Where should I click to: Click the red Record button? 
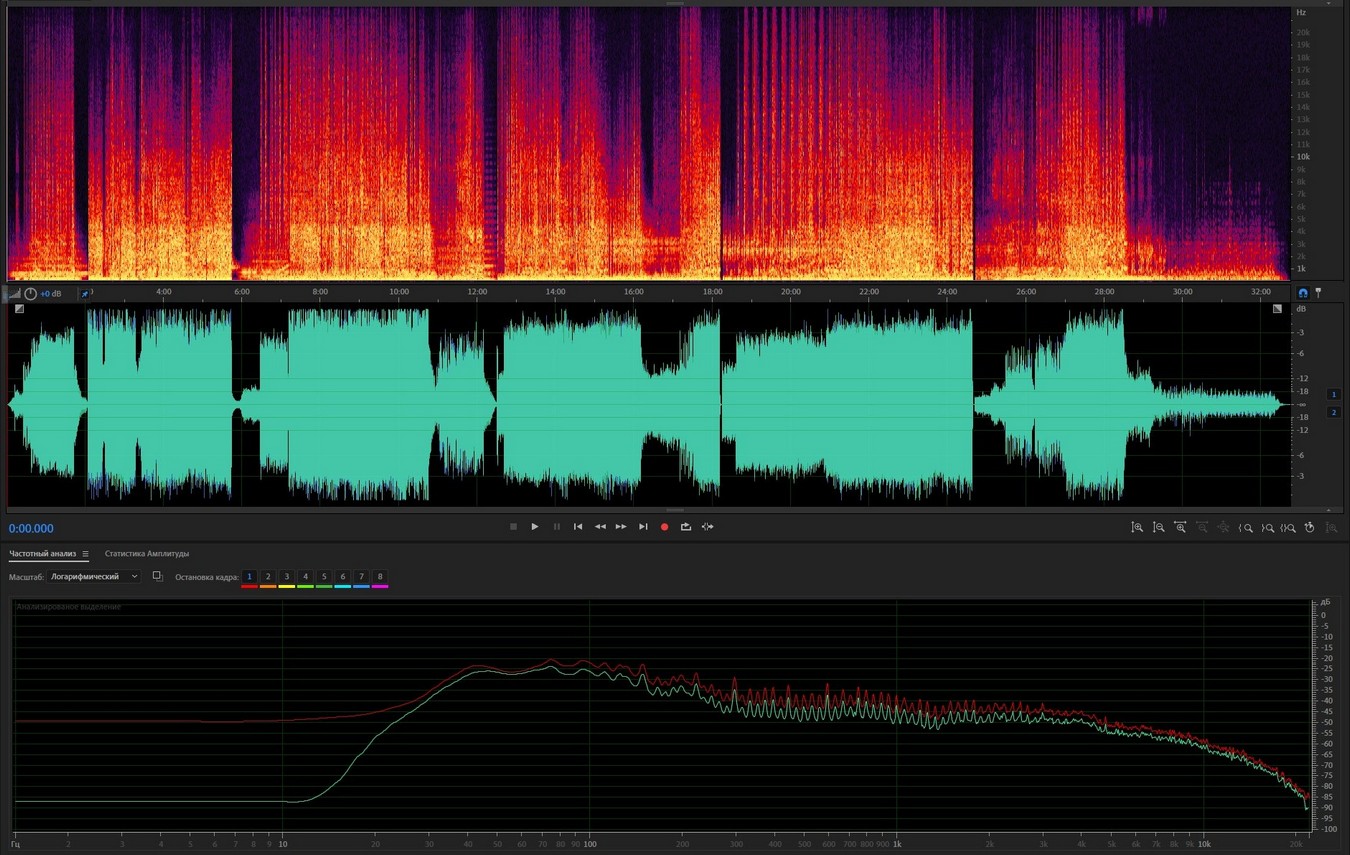pos(664,527)
